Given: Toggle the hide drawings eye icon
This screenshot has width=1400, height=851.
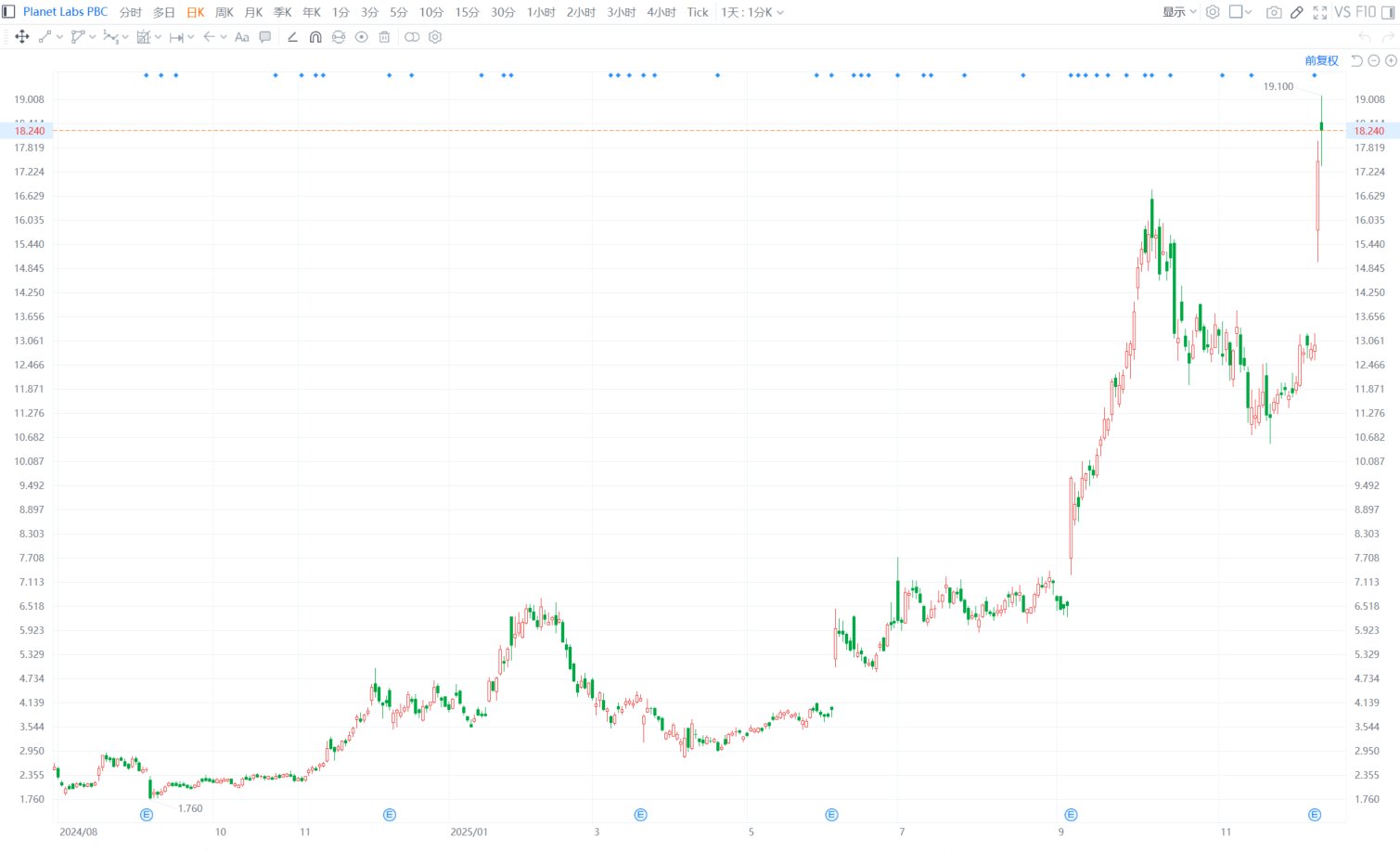Looking at the screenshot, I should 362,37.
